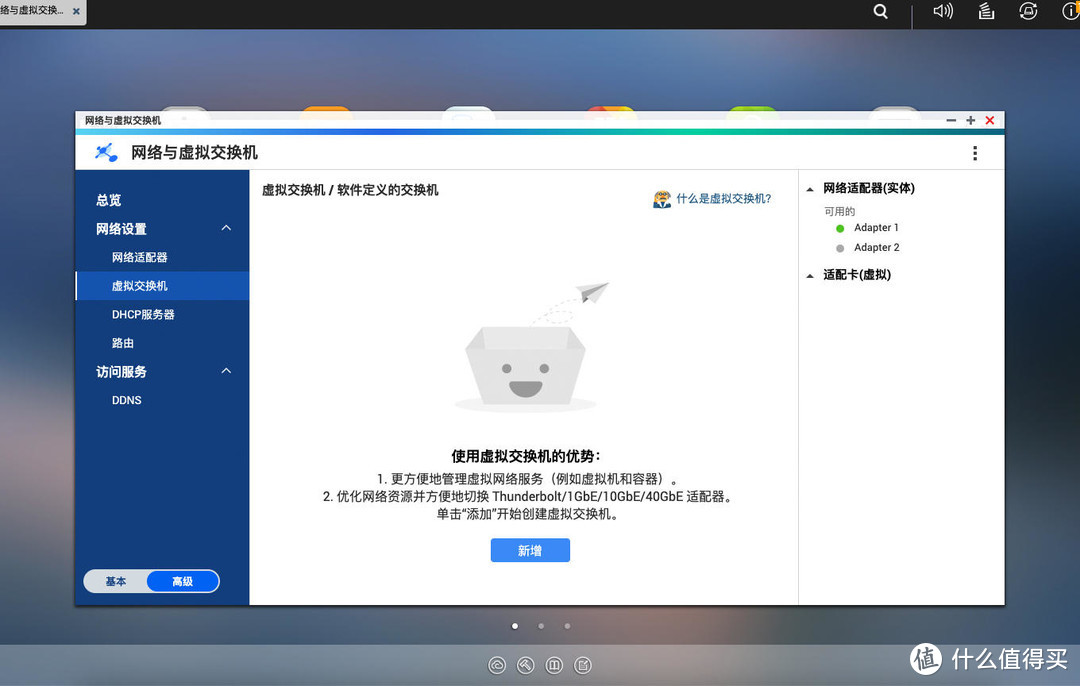Viewport: 1080px width, 686px height.
Task: Open the volume speaker icon
Action: (x=943, y=11)
